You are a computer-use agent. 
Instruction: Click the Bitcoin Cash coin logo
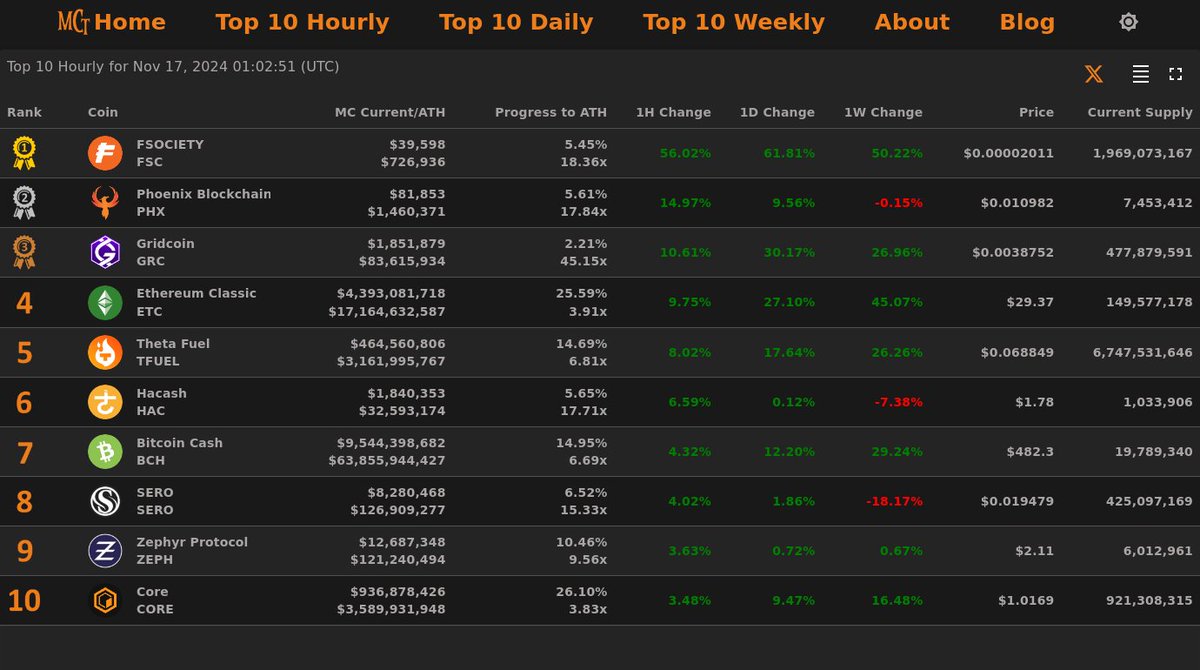(105, 451)
